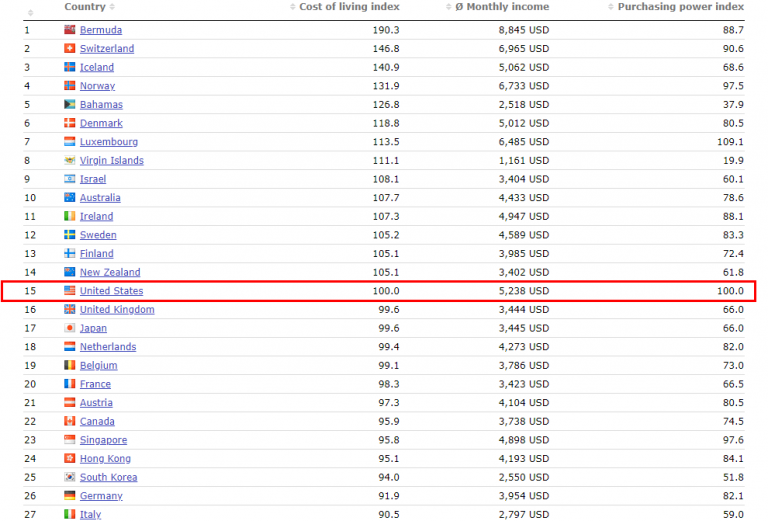Click the Bermuda flag icon
This screenshot has height=521, width=768.
coord(70,29)
